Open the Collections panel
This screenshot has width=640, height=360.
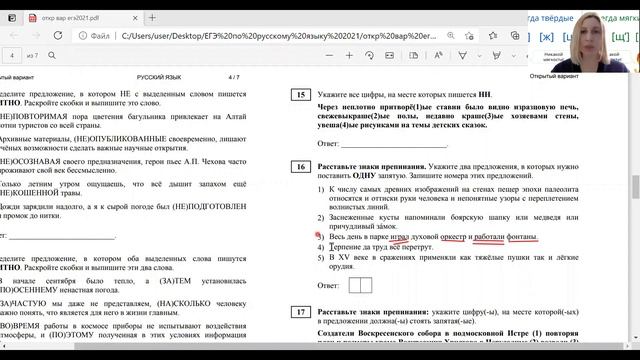point(515,36)
